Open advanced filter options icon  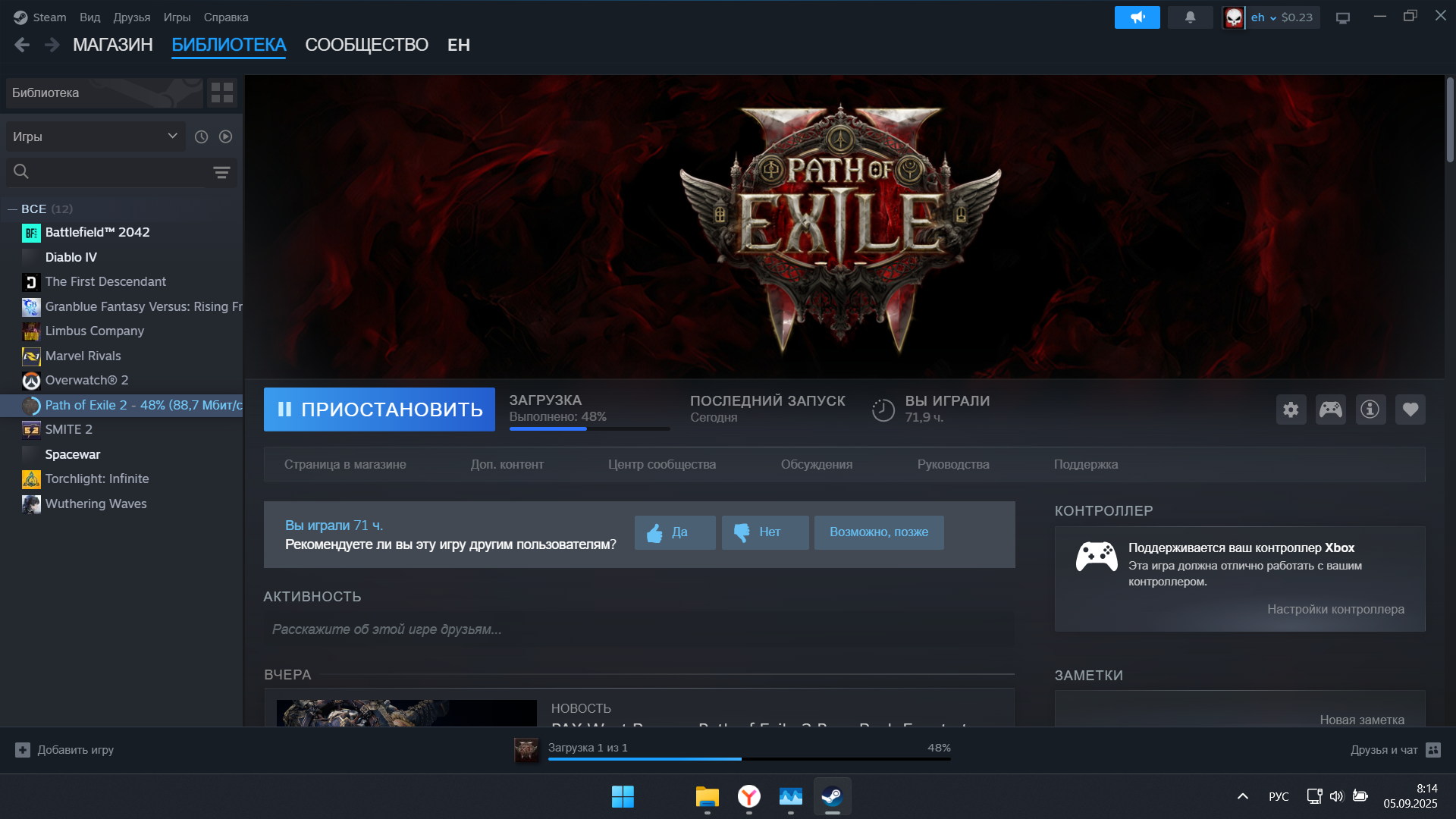[x=221, y=173]
